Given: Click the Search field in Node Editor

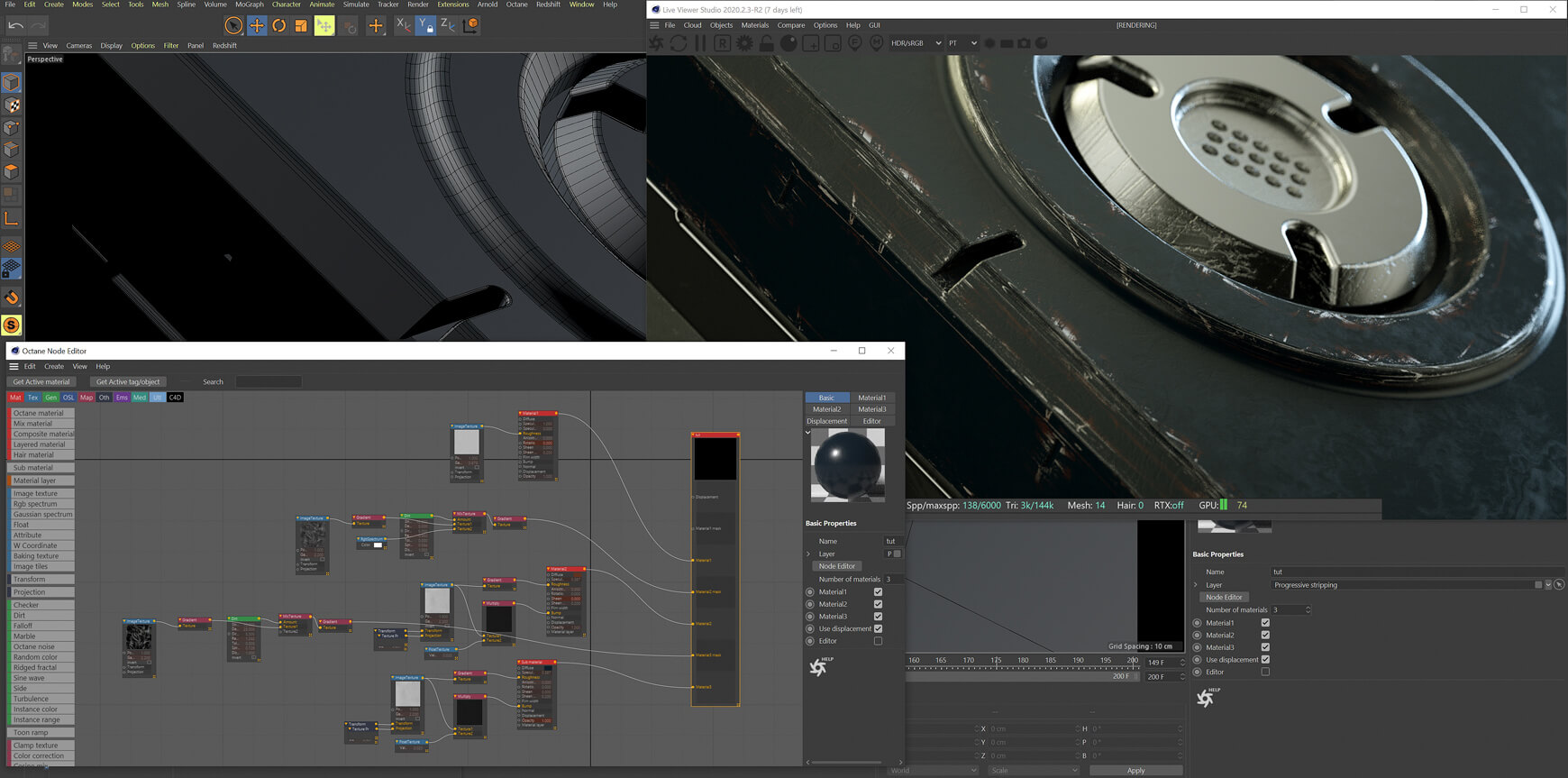Looking at the screenshot, I should click(269, 381).
